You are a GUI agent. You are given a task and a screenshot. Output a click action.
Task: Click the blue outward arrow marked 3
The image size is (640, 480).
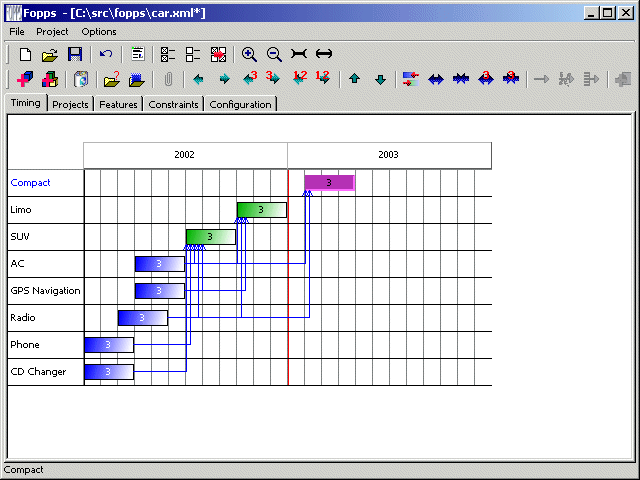[486, 78]
